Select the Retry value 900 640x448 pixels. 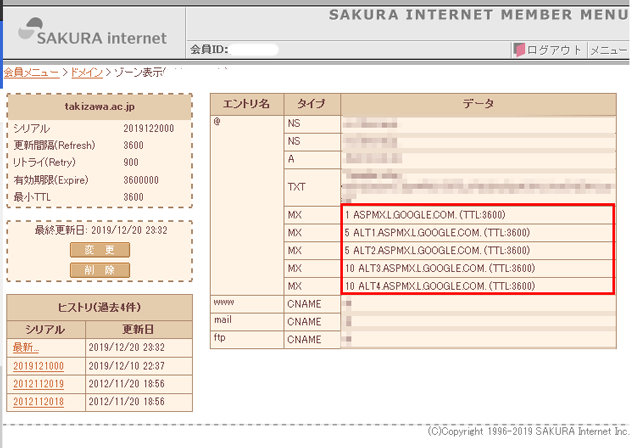point(131,162)
